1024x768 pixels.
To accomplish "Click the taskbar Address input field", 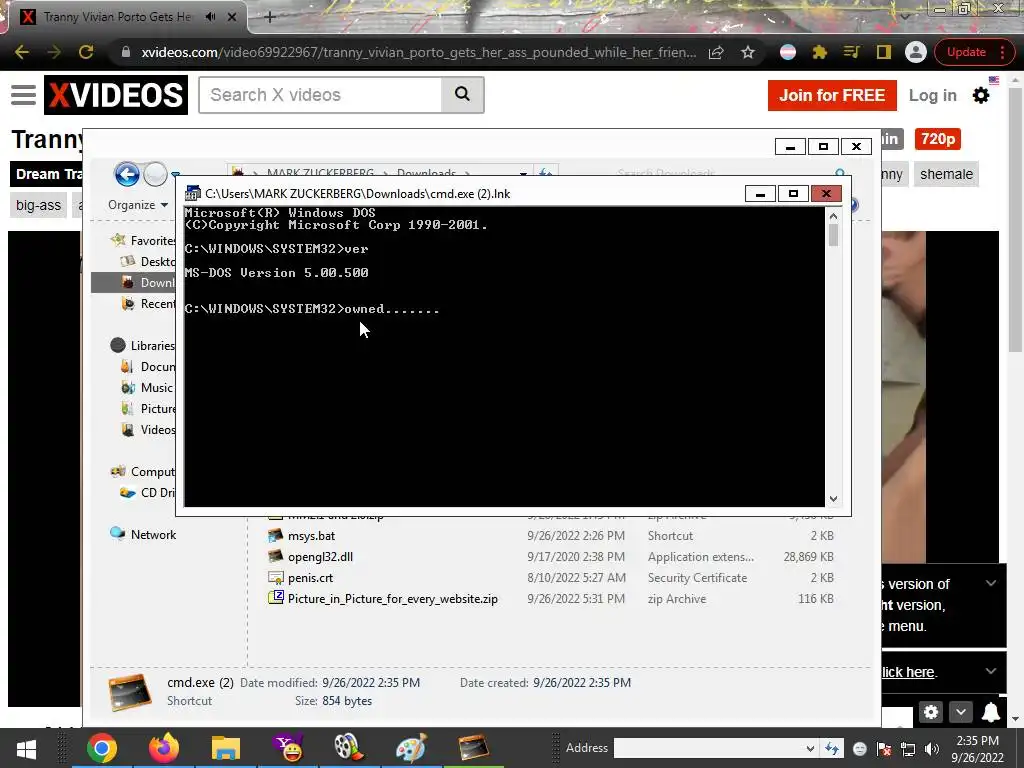I will coord(709,748).
